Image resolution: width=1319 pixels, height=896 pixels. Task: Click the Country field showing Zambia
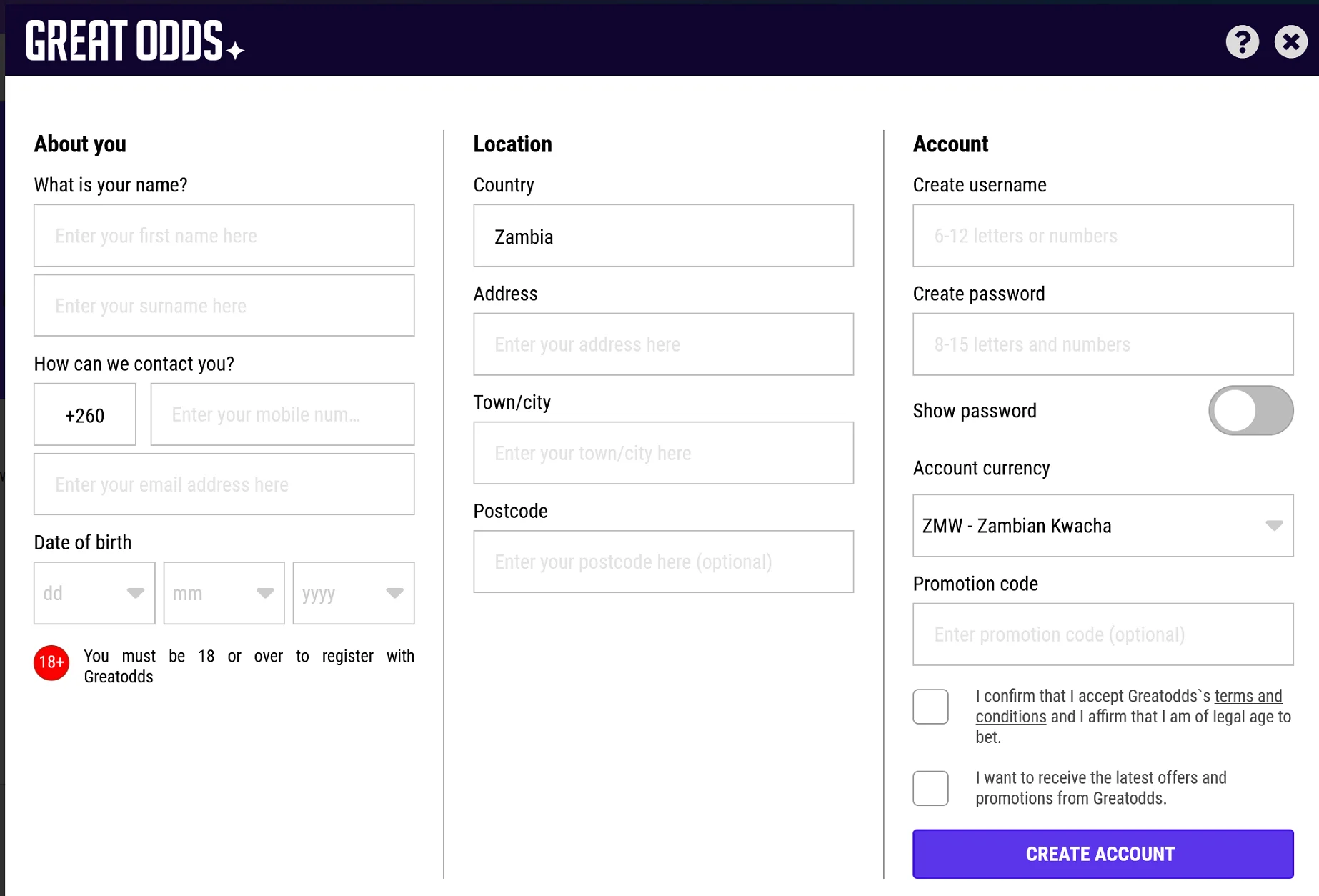click(663, 236)
